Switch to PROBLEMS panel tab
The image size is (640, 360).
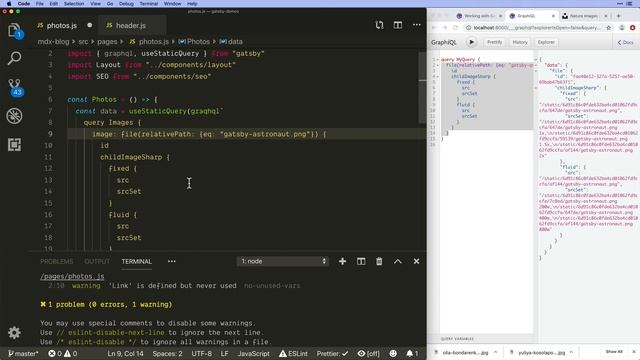click(57, 261)
